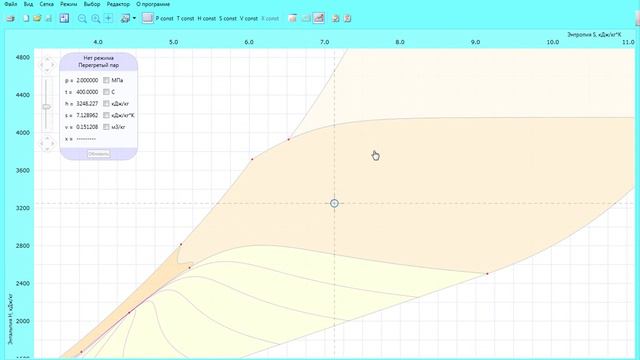Select the V const line mode
Screen dimensions: 640x360
pyautogui.click(x=249, y=18)
